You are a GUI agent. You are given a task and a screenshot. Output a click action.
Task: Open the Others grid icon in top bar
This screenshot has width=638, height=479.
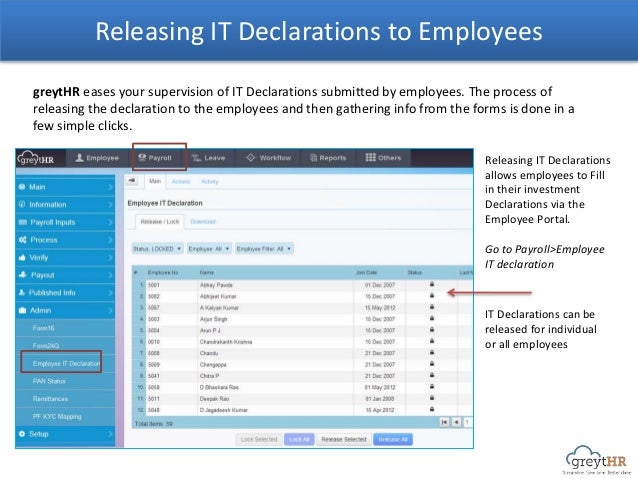tap(370, 157)
